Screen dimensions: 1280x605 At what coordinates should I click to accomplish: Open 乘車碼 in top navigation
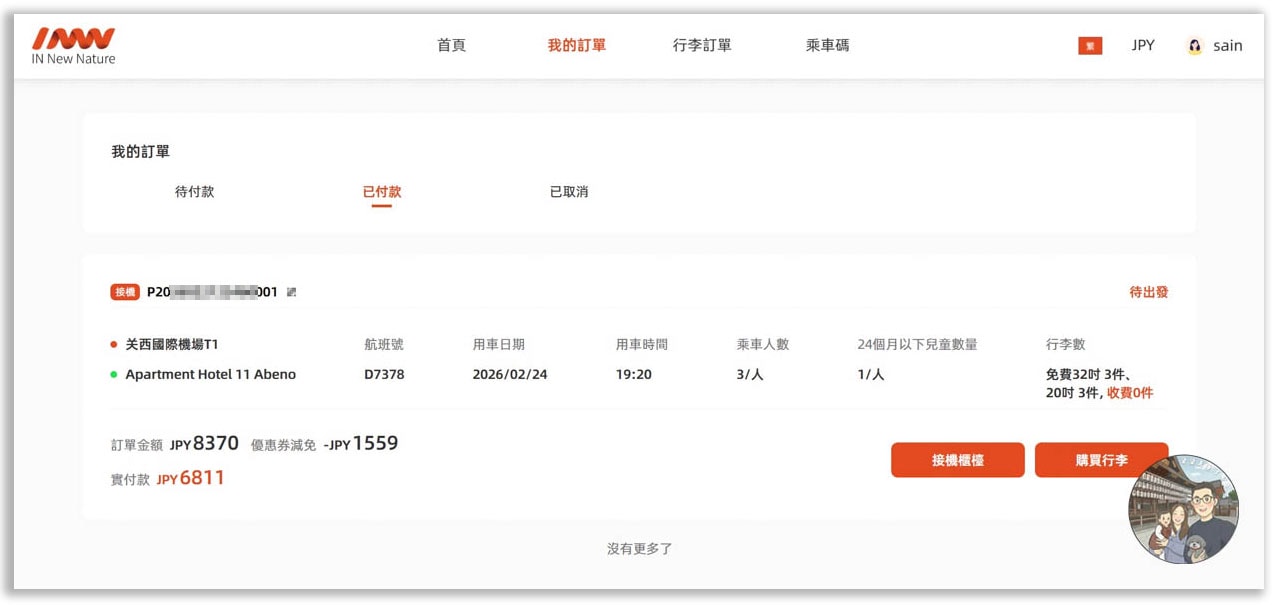(827, 45)
